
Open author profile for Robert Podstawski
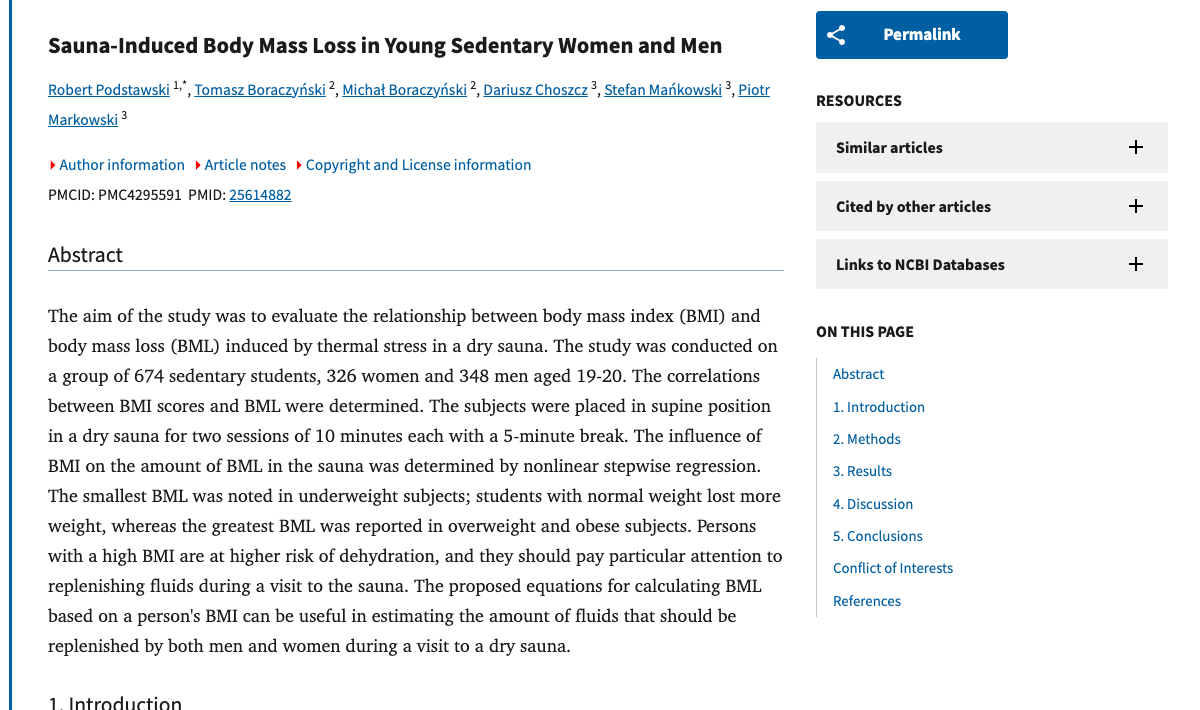click(108, 89)
